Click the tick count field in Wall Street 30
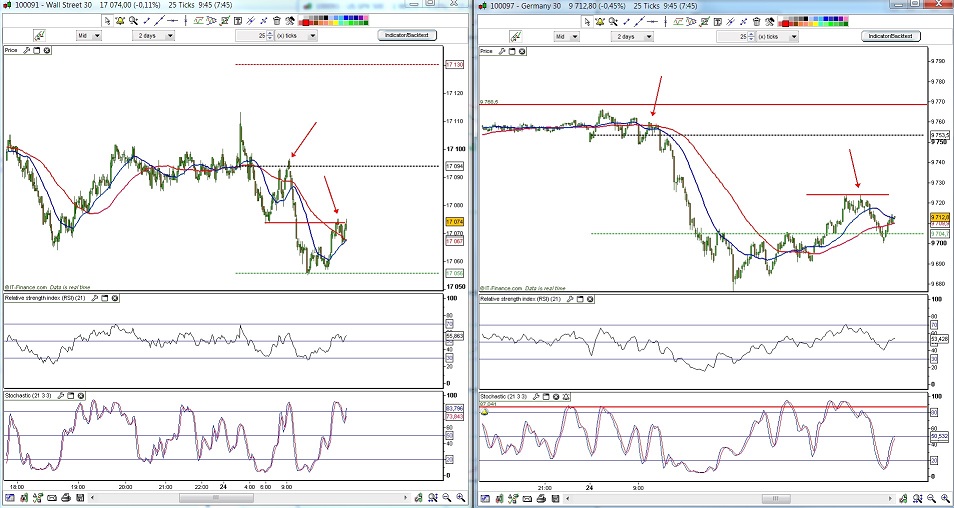954x508 pixels. coord(251,35)
